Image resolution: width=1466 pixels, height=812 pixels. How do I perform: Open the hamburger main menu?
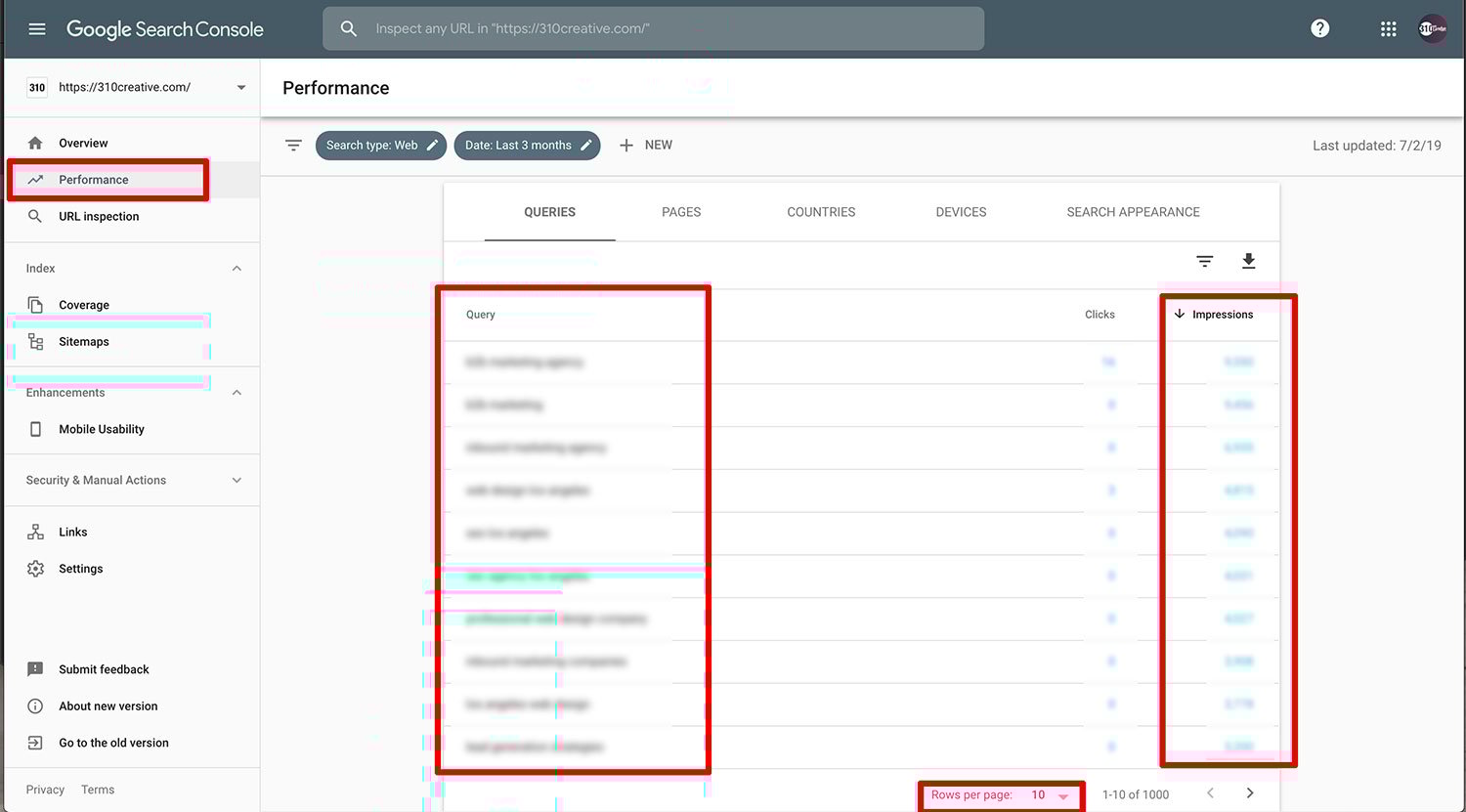37,29
